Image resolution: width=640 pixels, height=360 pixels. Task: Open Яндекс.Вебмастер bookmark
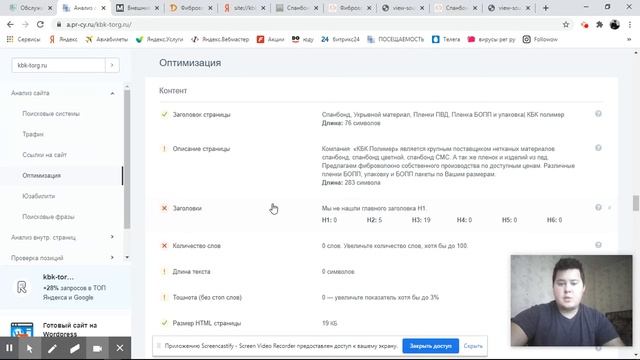[220, 40]
